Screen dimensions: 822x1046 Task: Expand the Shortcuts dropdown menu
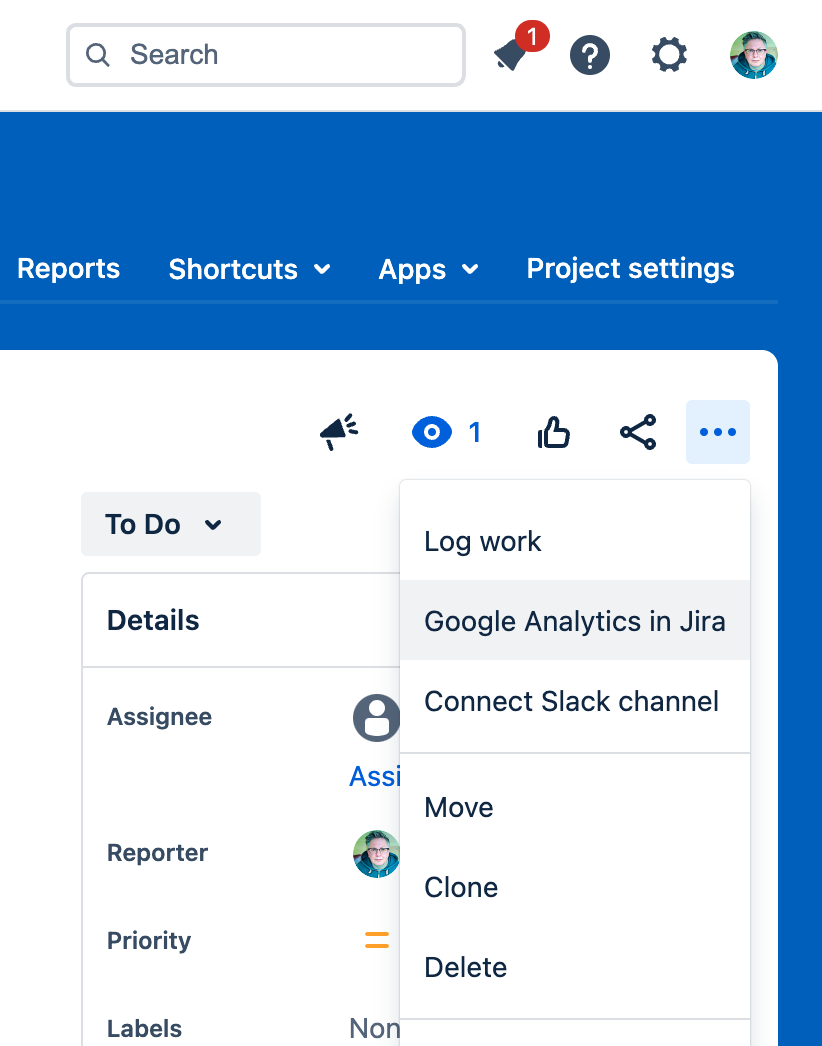click(249, 269)
